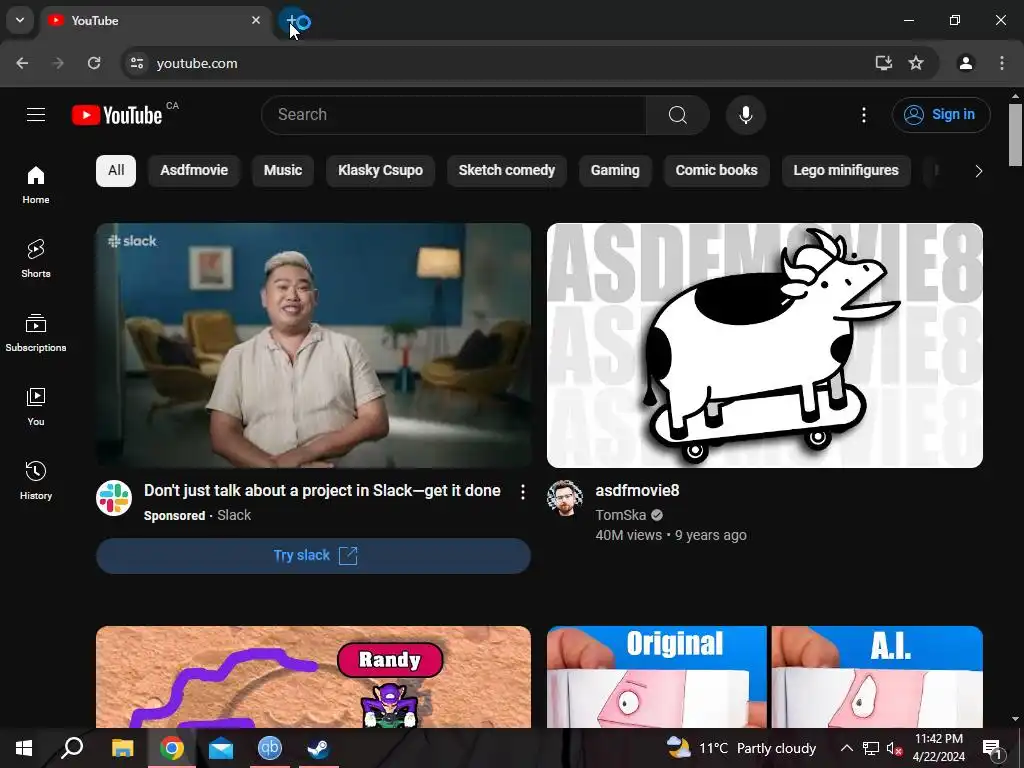Show hidden system tray icons
The image size is (1024, 768).
point(846,748)
